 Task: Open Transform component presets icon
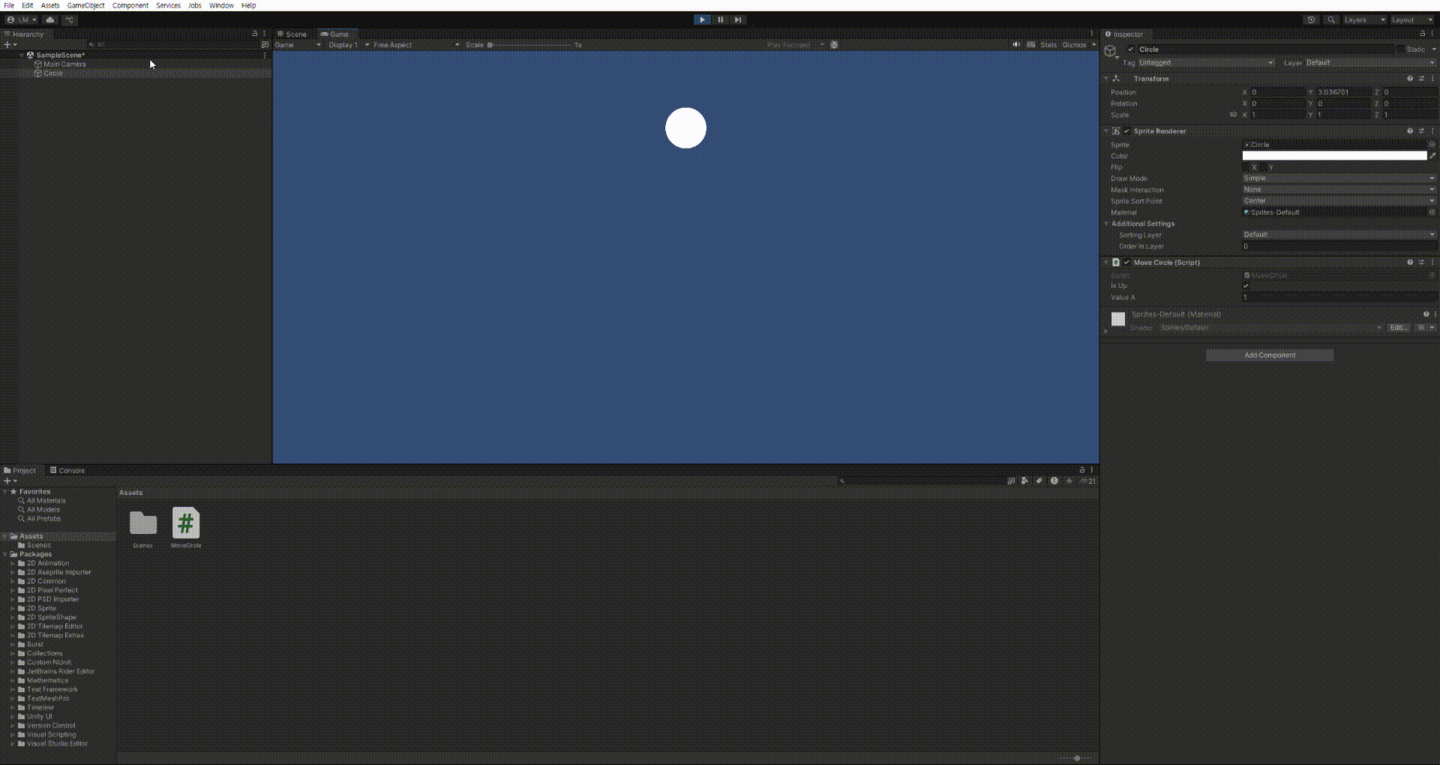1421,78
